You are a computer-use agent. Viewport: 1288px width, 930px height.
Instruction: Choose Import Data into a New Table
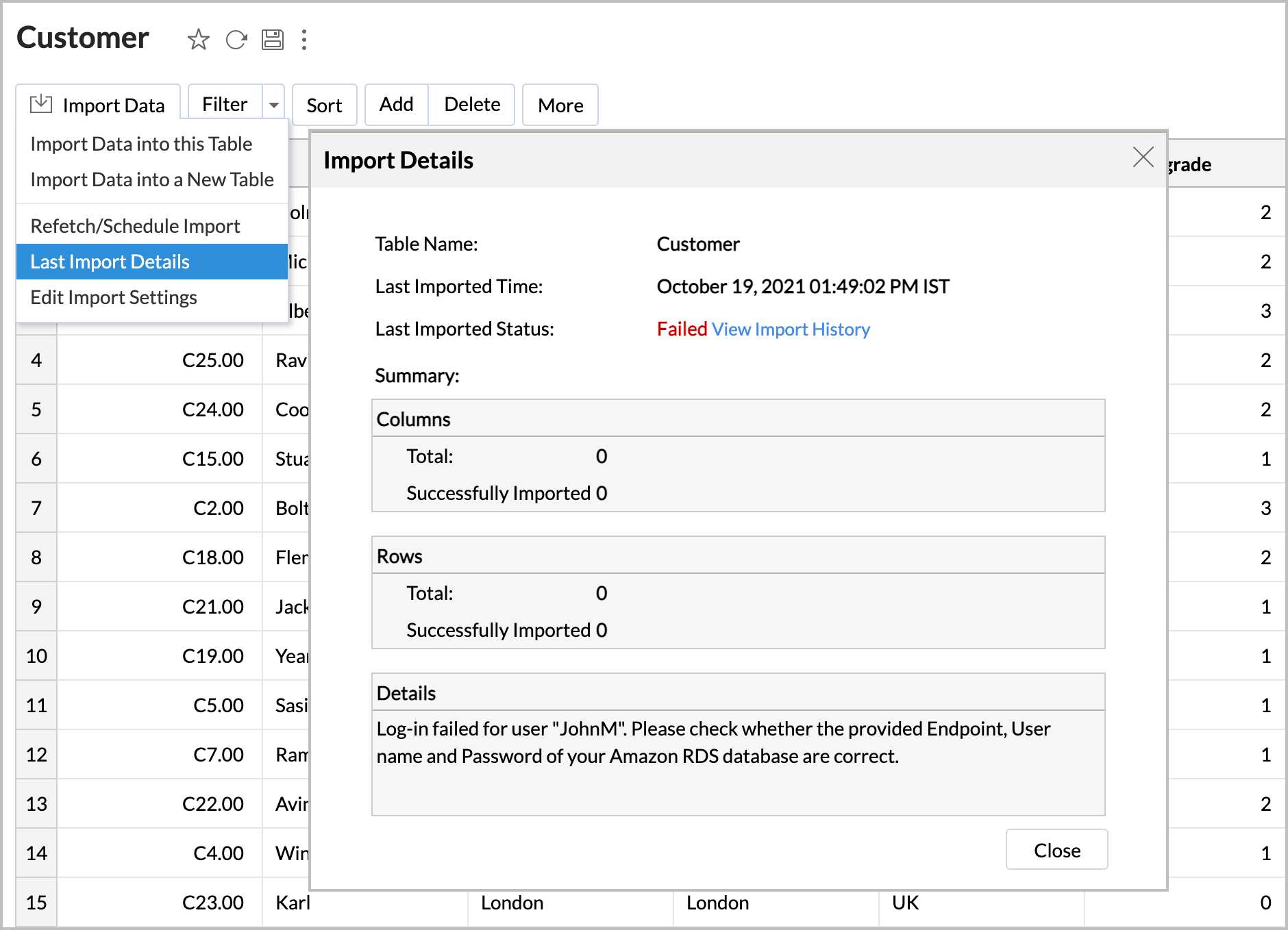(152, 179)
